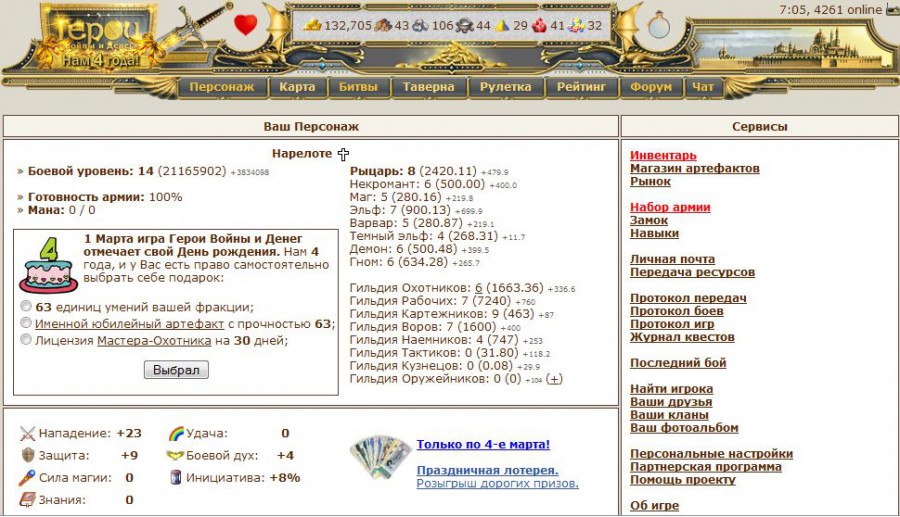This screenshot has width=900, height=517.
Task: Select the Лицензия Мастера-Охотника radio option
Action: pos(25,339)
